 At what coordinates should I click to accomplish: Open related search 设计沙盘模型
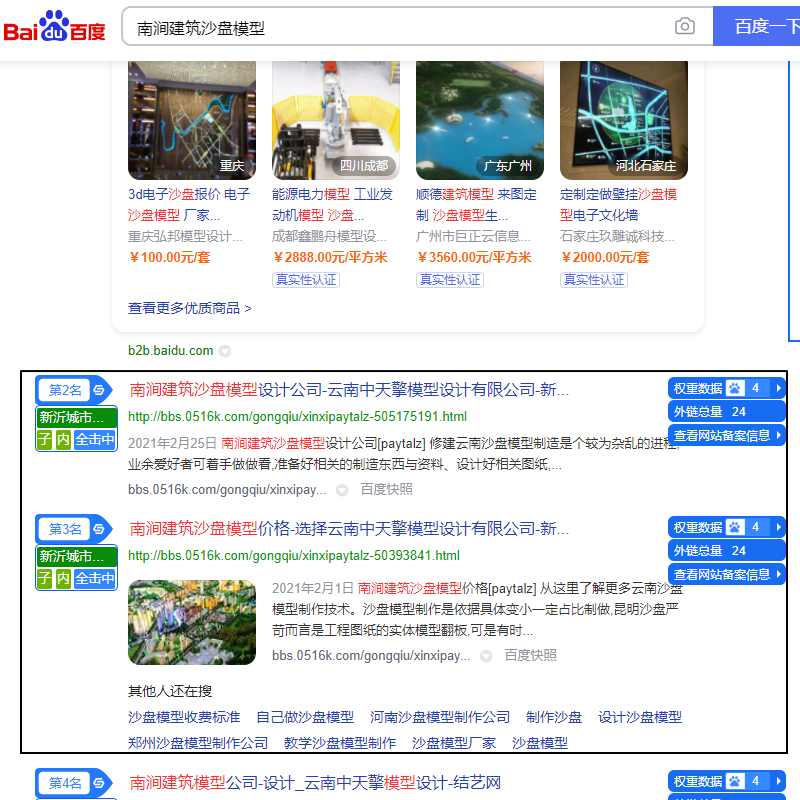pyautogui.click(x=640, y=717)
